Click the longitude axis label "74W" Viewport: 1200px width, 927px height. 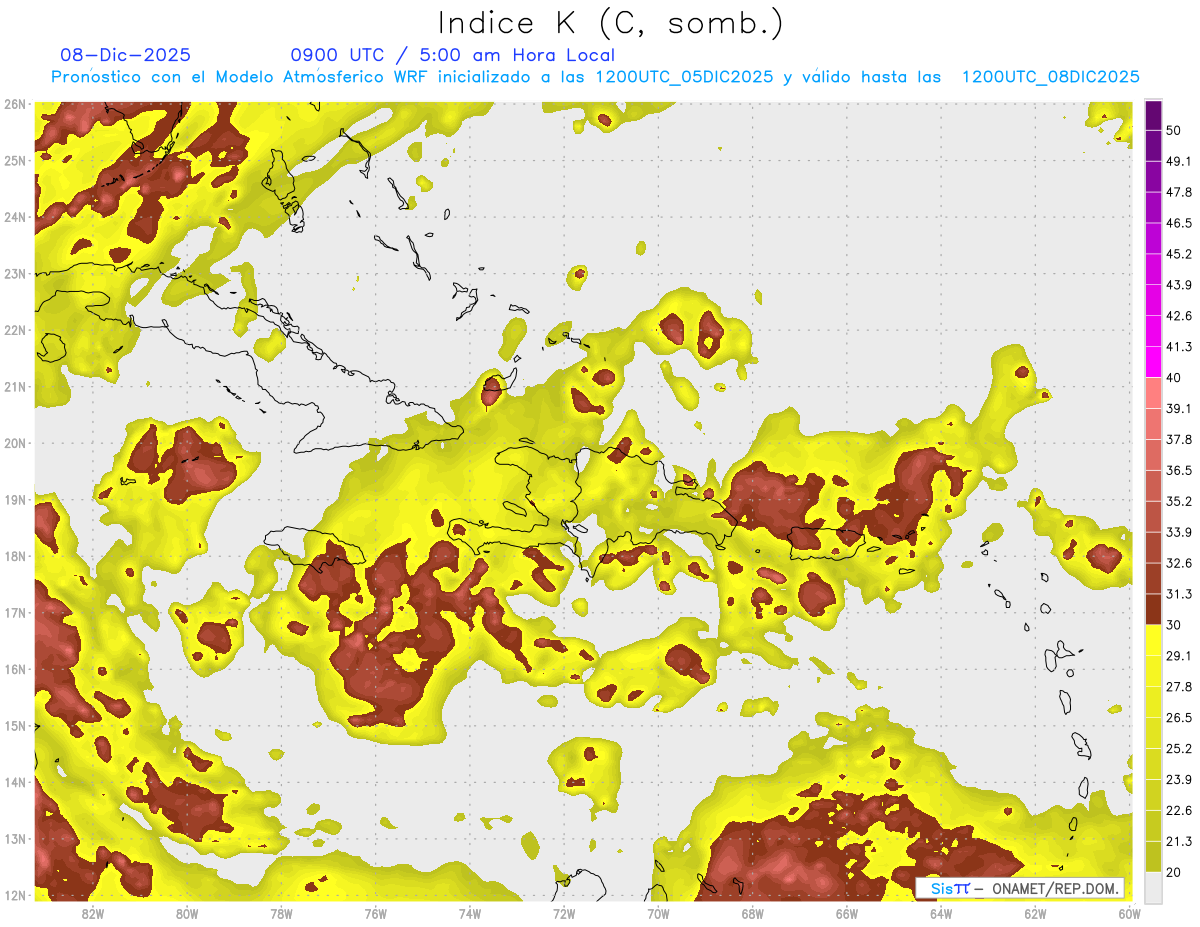pos(470,913)
